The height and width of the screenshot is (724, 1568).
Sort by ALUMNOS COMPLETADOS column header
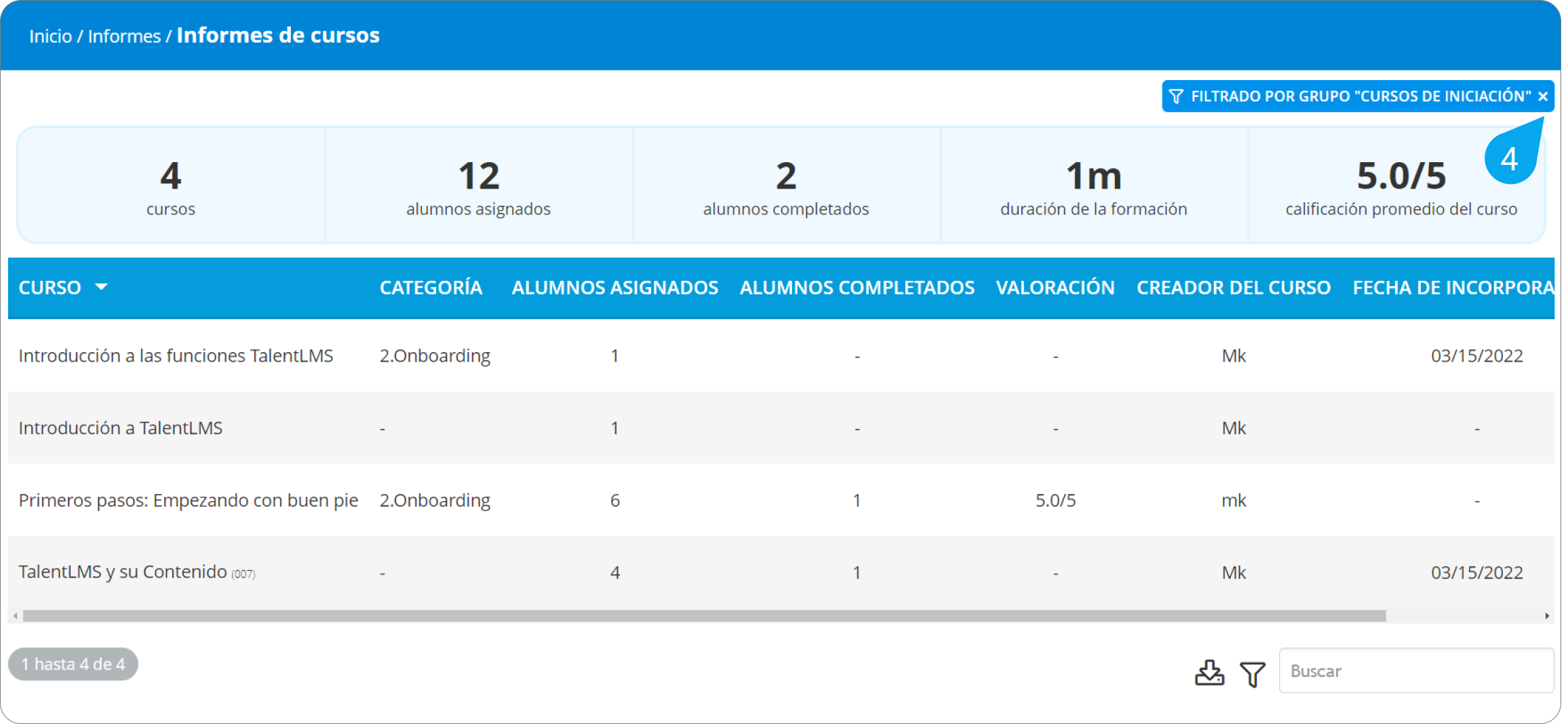click(857, 288)
